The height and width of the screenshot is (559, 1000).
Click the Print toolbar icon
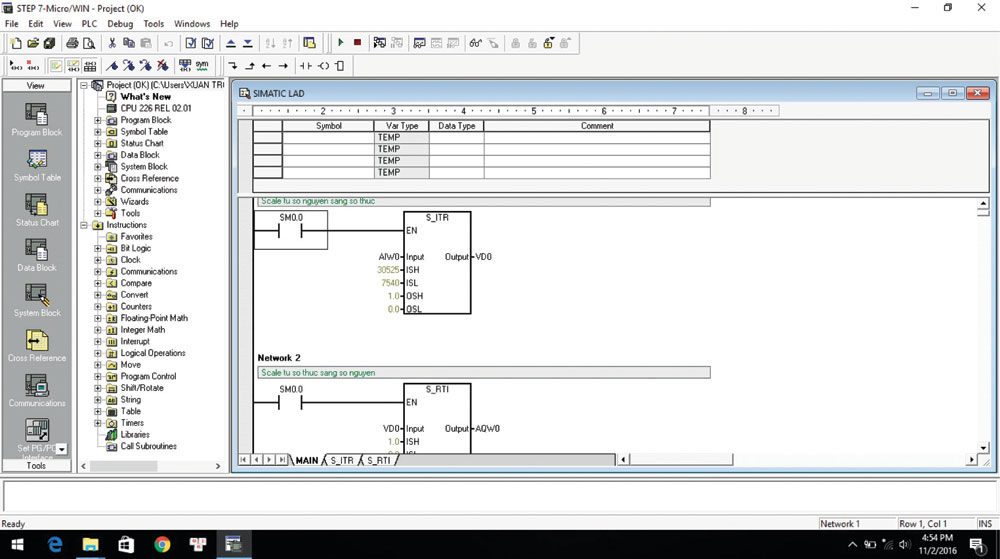(x=72, y=43)
